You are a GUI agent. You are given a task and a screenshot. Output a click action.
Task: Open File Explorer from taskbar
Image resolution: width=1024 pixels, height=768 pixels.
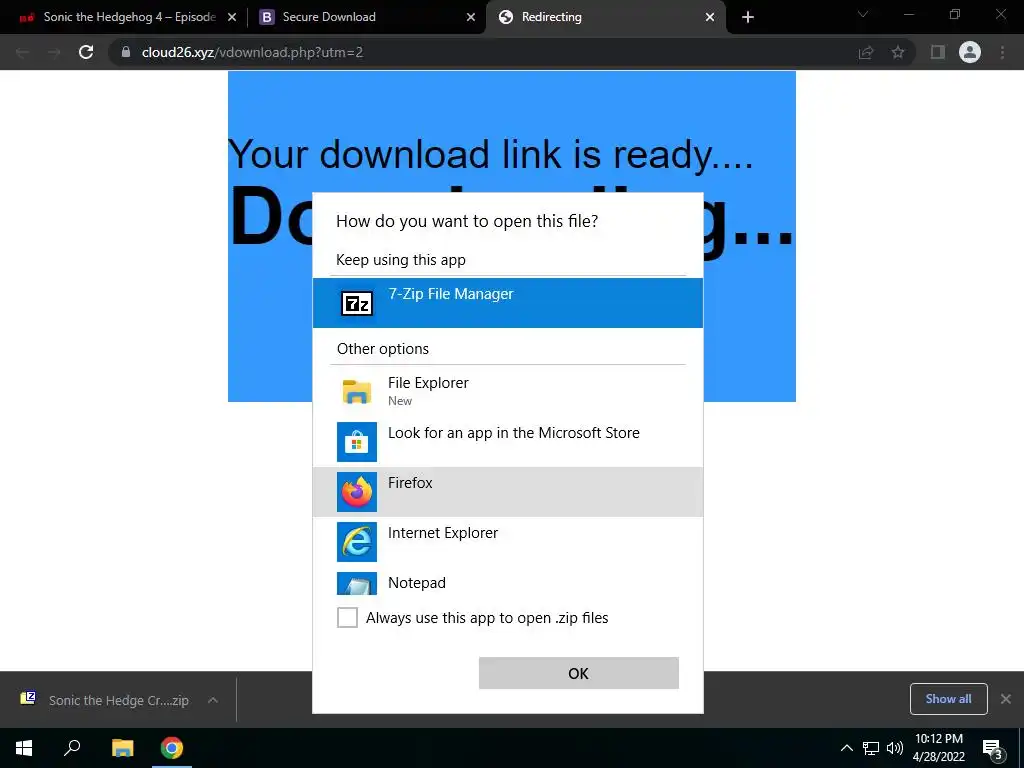click(122, 748)
